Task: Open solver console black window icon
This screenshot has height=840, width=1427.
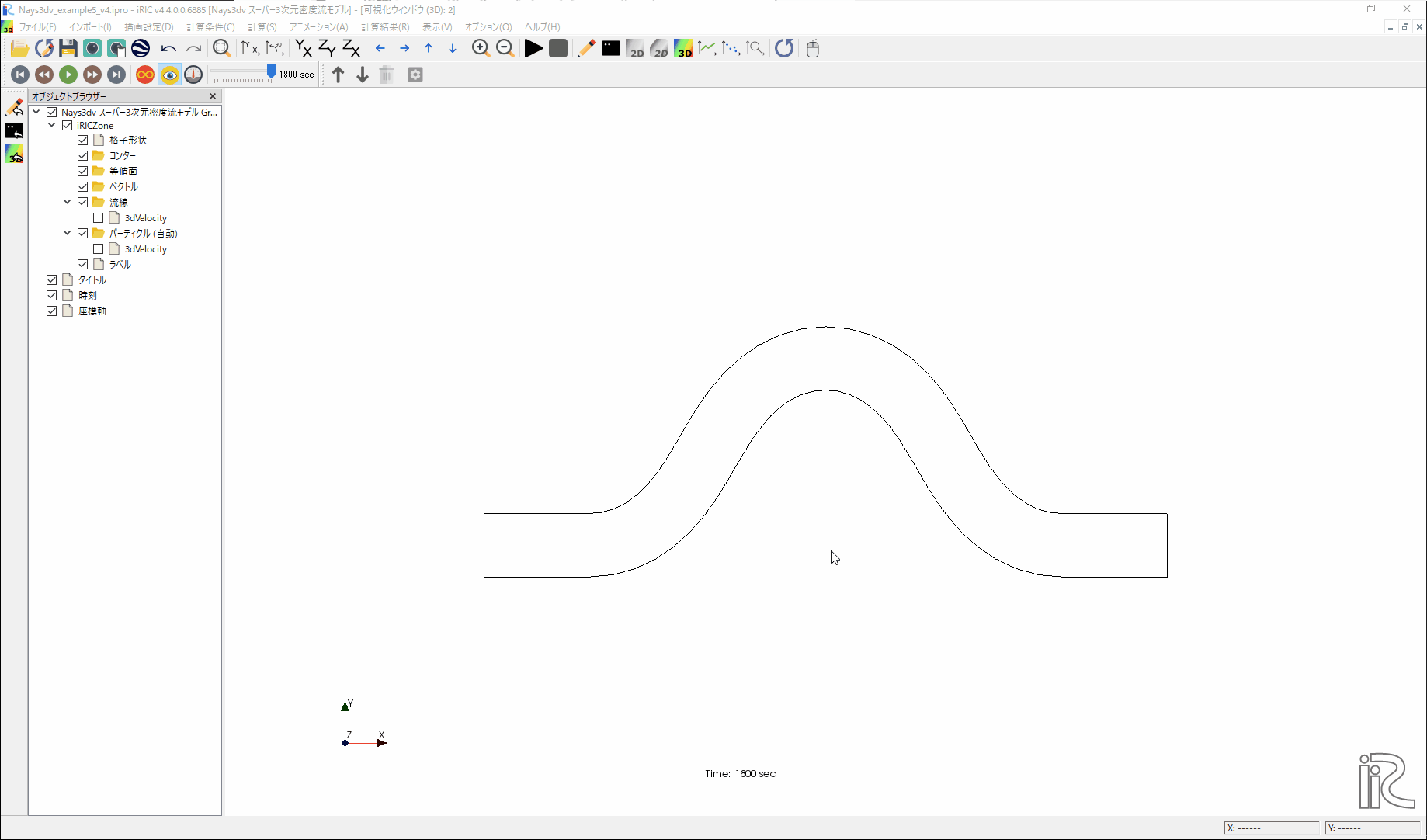Action: [x=611, y=48]
